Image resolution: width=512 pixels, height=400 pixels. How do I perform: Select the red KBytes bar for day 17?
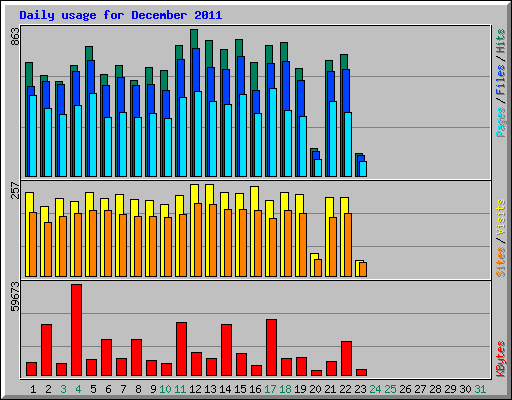point(271,348)
